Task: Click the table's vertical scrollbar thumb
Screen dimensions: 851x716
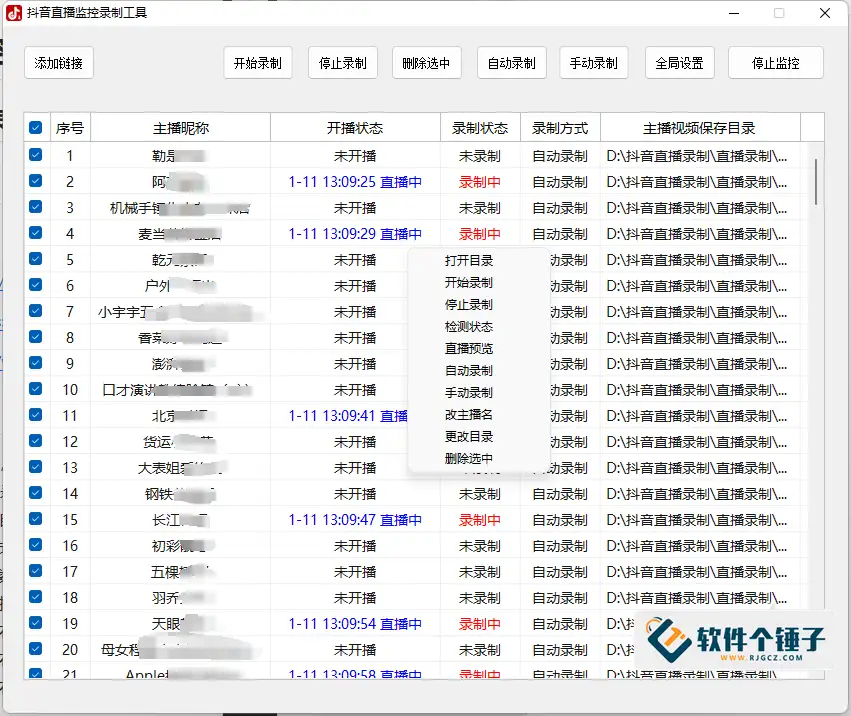Action: (x=816, y=181)
